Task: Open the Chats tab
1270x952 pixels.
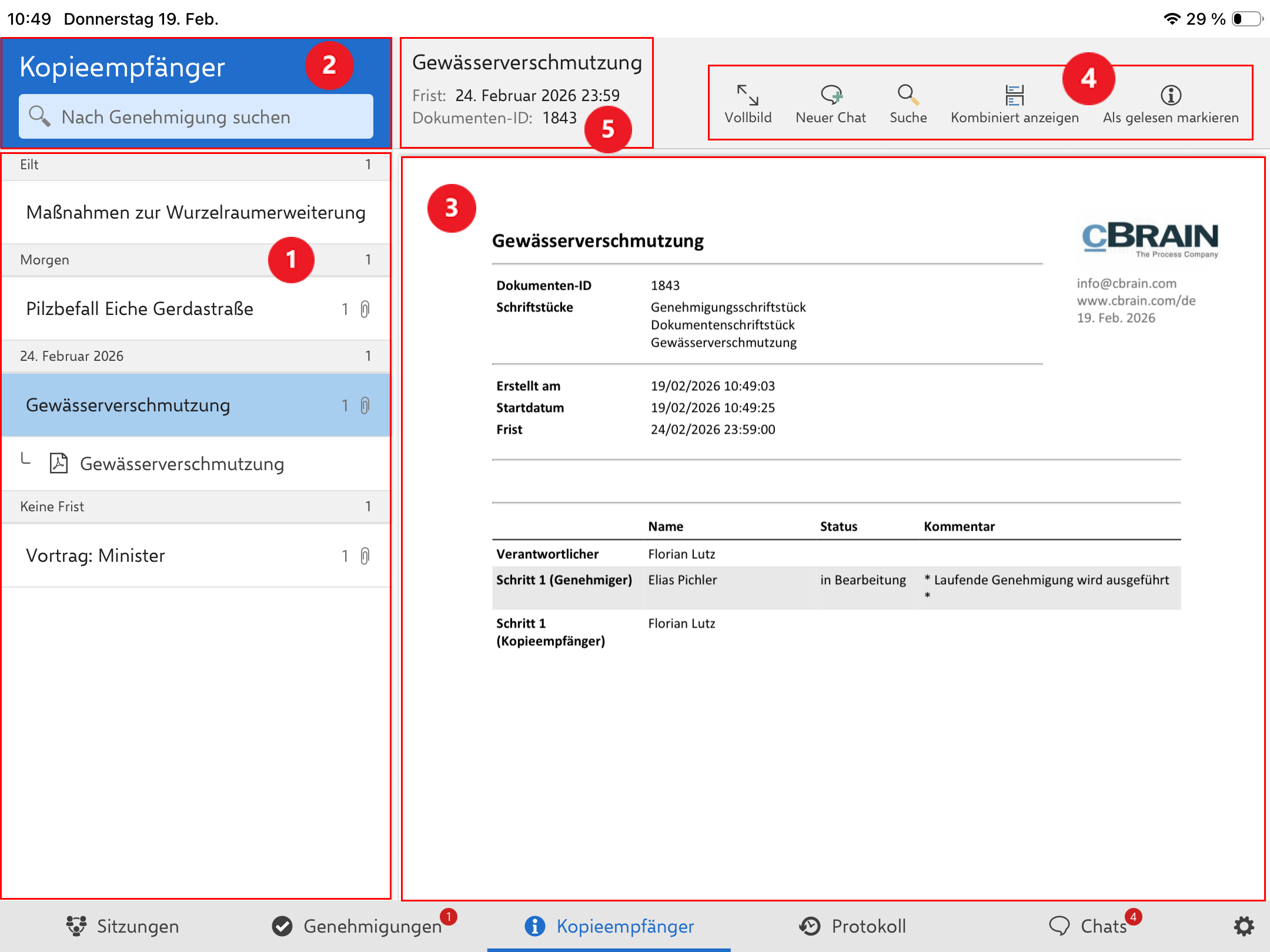Action: point(1089,926)
